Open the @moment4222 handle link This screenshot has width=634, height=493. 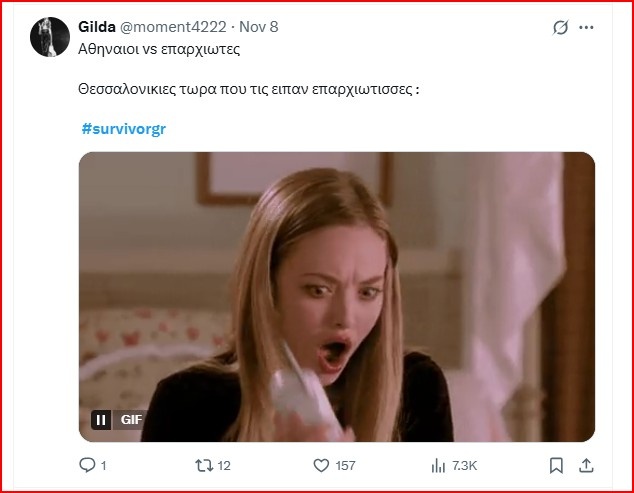coord(173,27)
